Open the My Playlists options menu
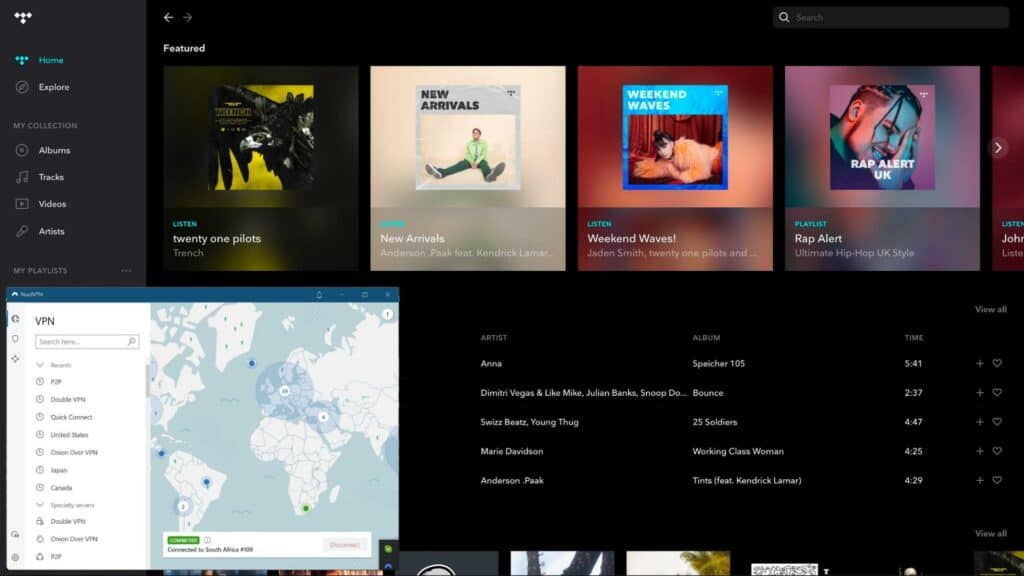1024x576 pixels. click(x=126, y=270)
